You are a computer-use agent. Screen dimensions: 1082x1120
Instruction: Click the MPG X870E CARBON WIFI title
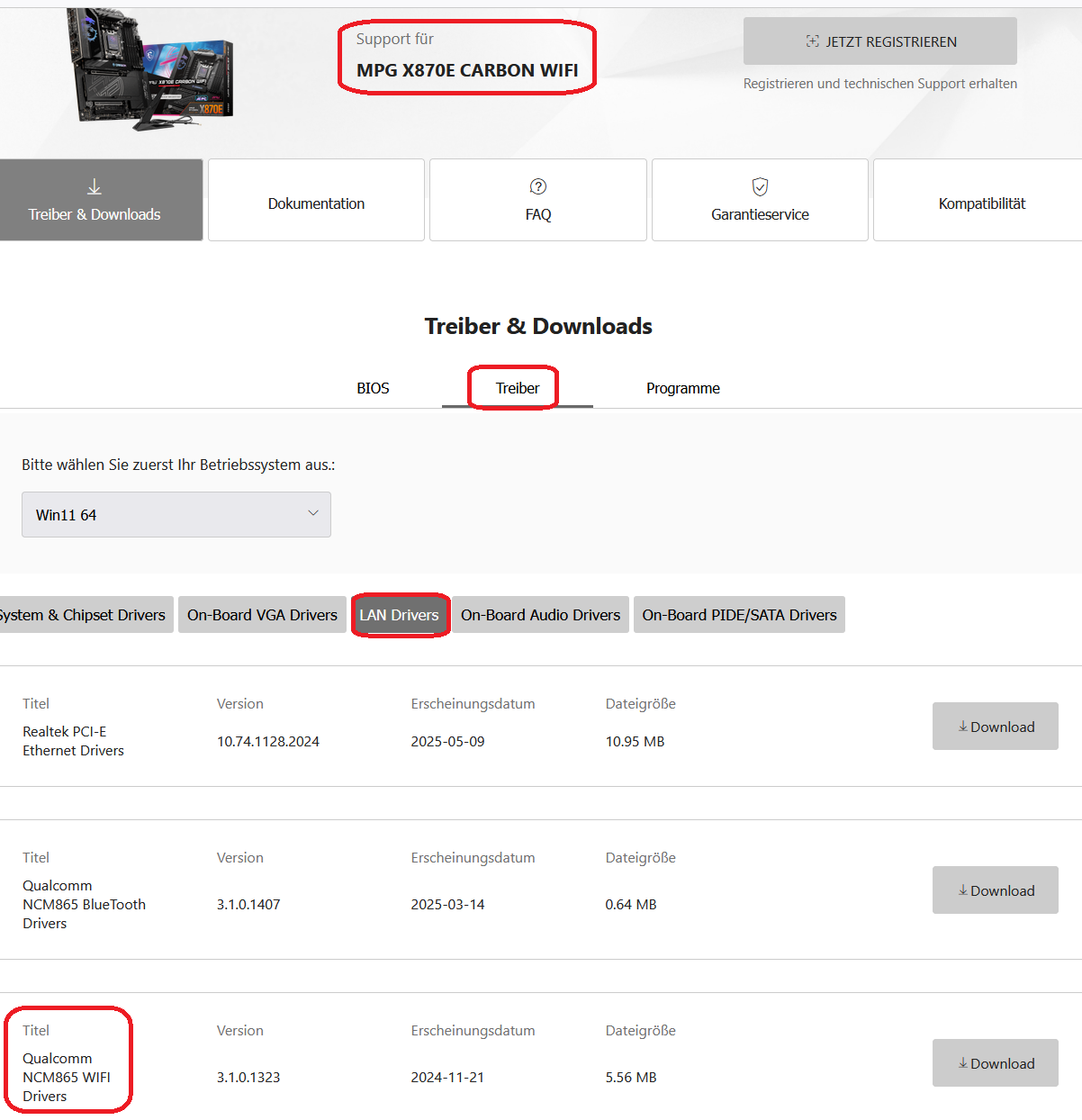[x=467, y=70]
